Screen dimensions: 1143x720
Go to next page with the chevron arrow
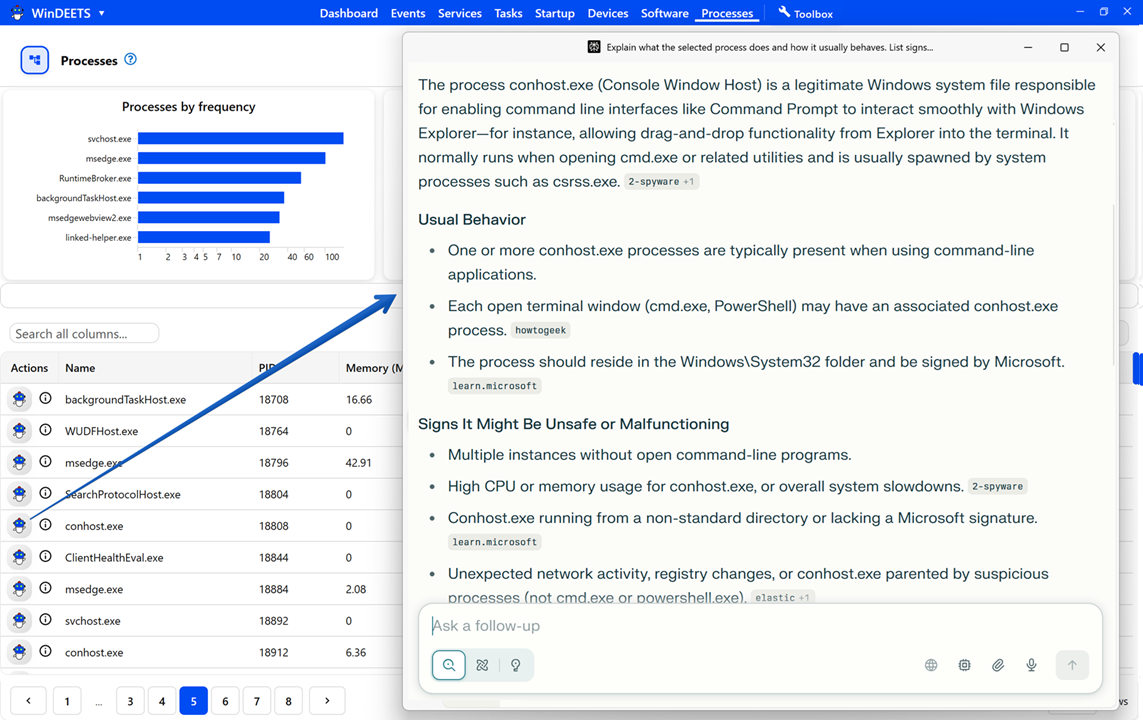[327, 701]
